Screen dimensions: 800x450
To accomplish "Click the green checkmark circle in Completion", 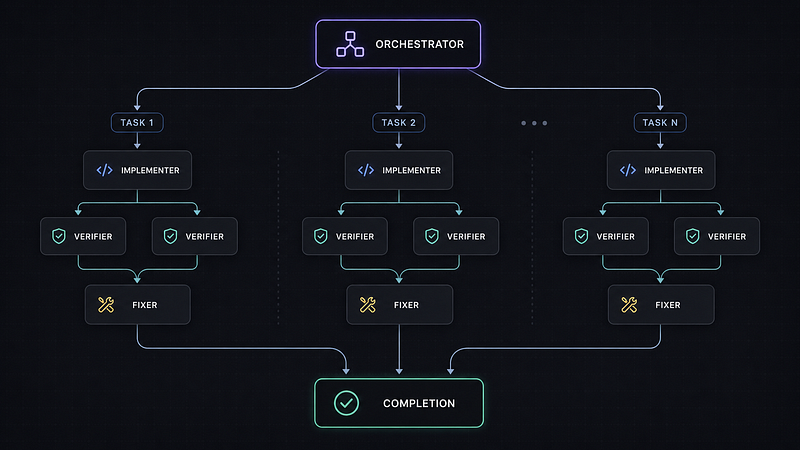I will (346, 403).
